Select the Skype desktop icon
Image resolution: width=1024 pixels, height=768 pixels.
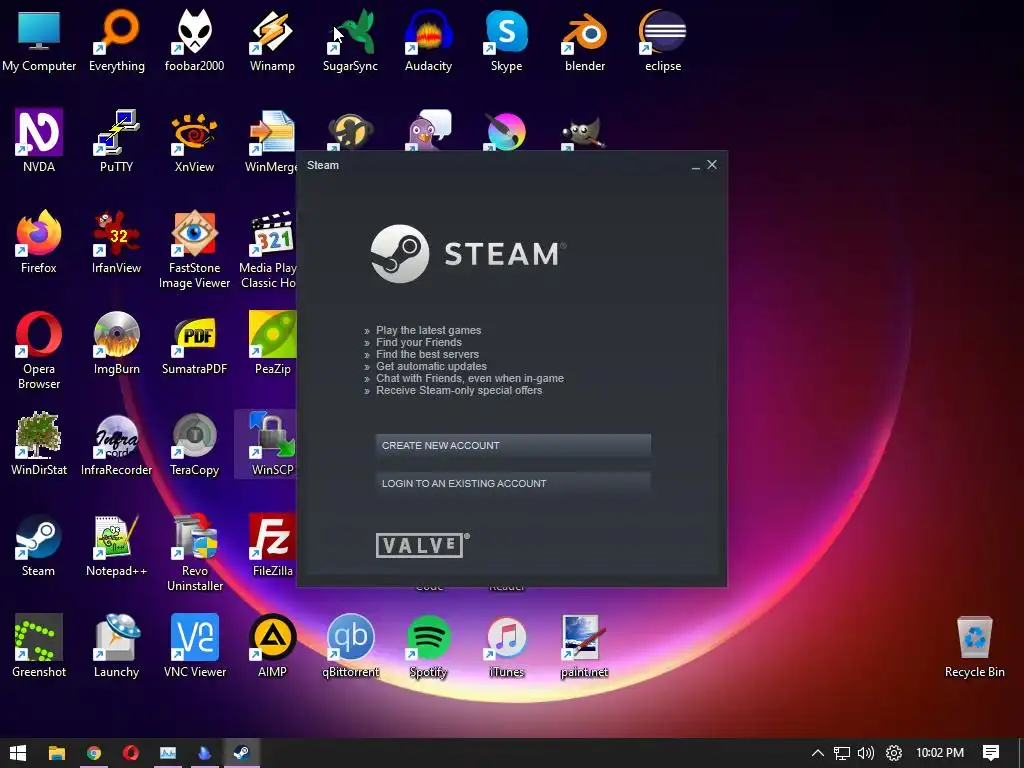pos(506,40)
